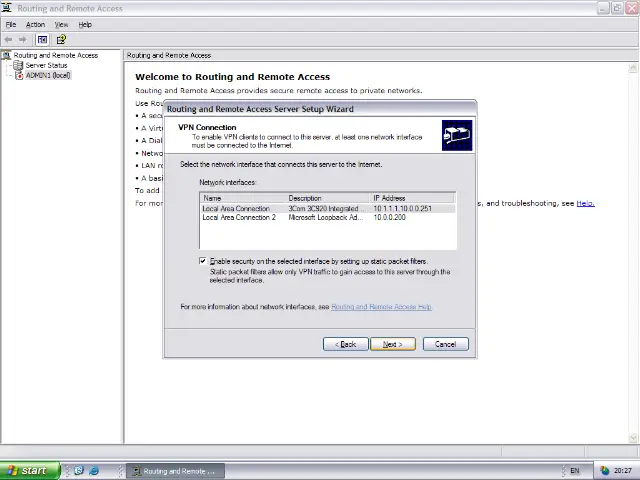Click the details pane scroll down arrow

coord(633,438)
